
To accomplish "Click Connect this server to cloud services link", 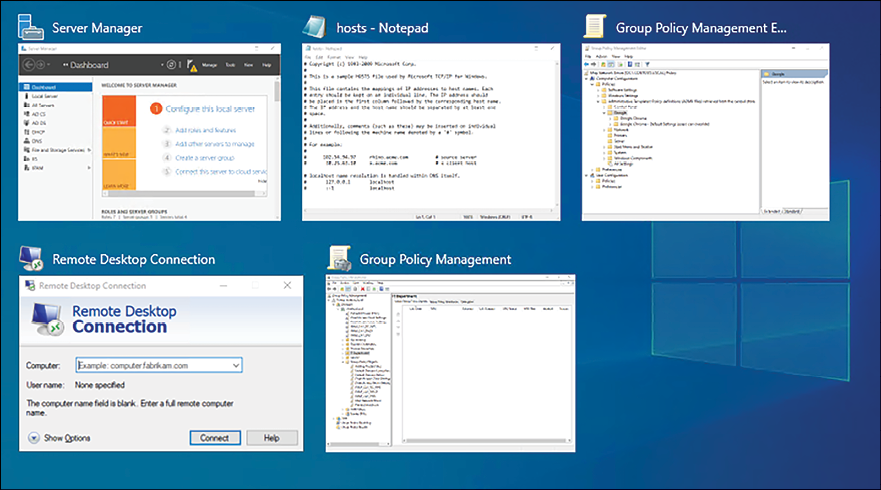I will [x=221, y=171].
